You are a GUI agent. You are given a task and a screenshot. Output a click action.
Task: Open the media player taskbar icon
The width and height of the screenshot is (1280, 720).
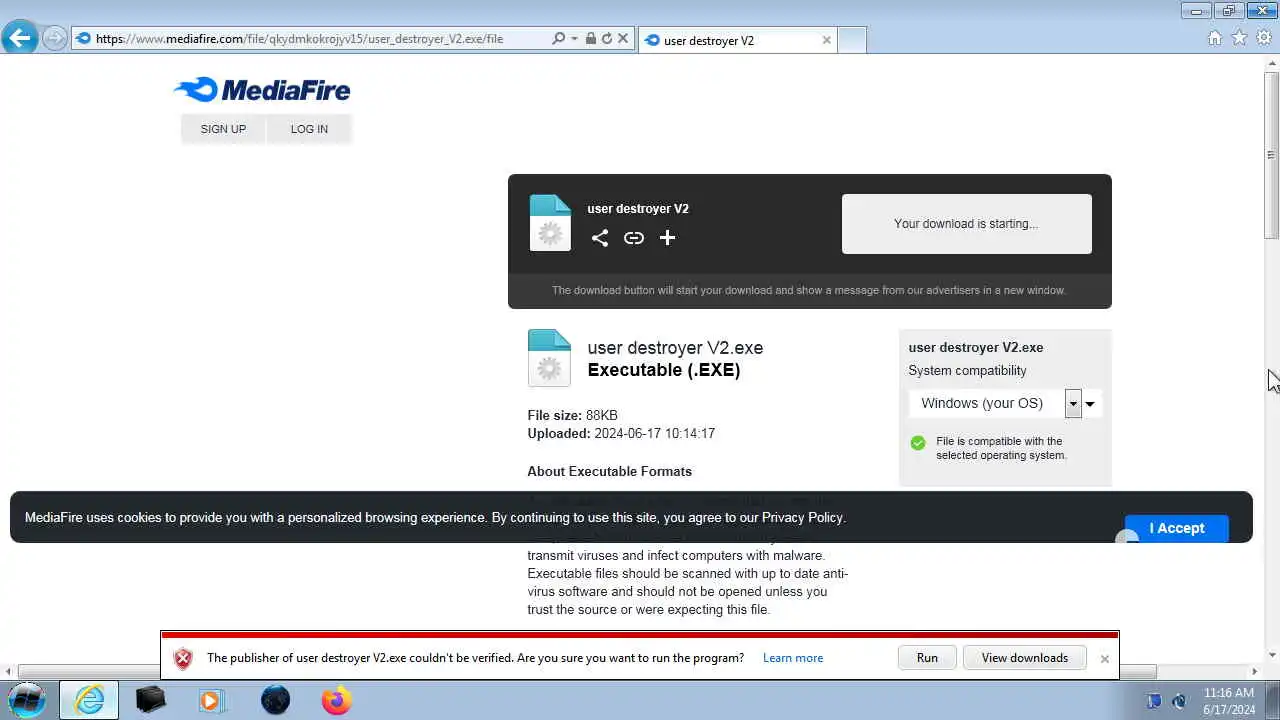pyautogui.click(x=212, y=700)
